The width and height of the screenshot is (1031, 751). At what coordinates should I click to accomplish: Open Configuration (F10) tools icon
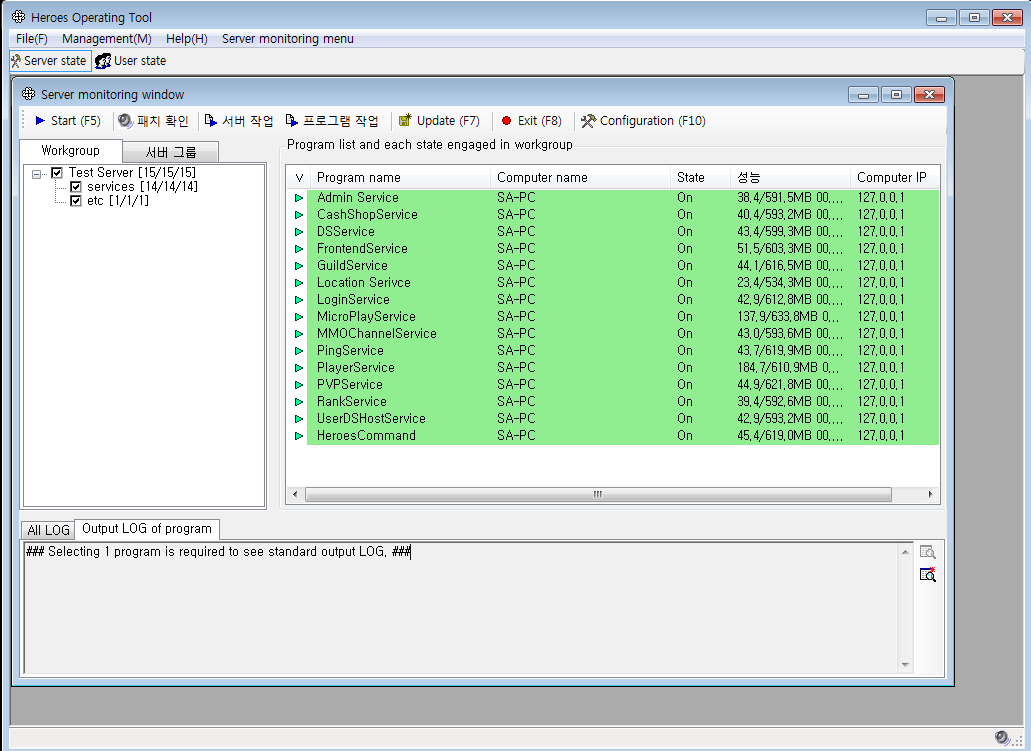(588, 121)
